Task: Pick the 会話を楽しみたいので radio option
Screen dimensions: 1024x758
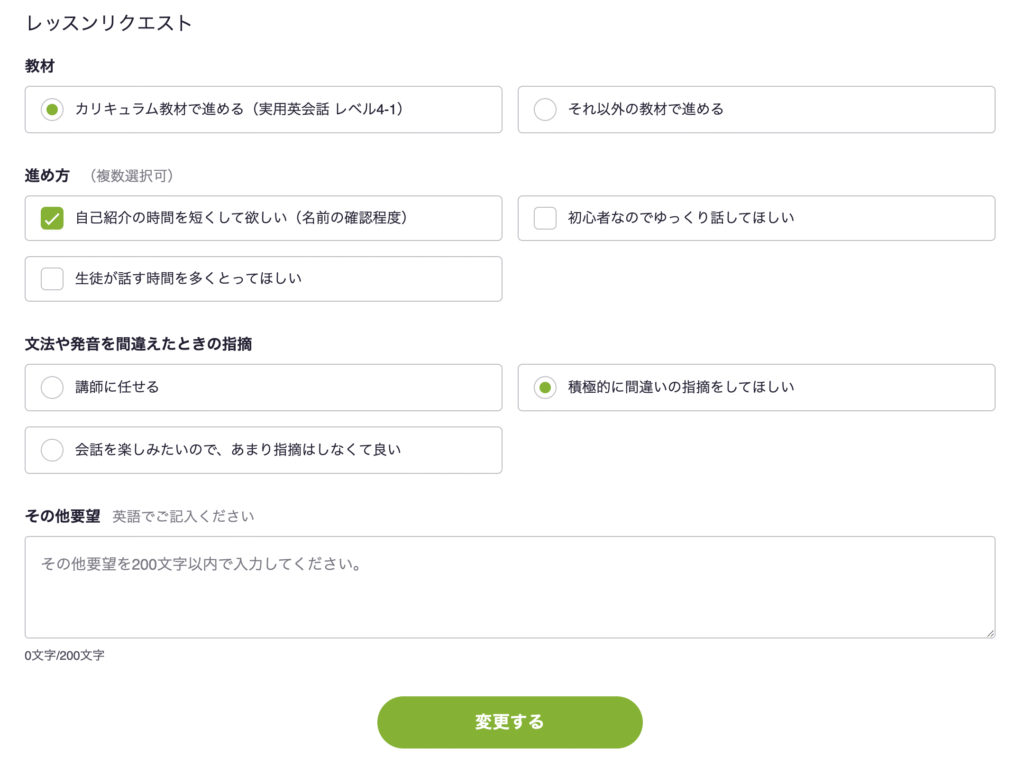Action: click(x=52, y=450)
